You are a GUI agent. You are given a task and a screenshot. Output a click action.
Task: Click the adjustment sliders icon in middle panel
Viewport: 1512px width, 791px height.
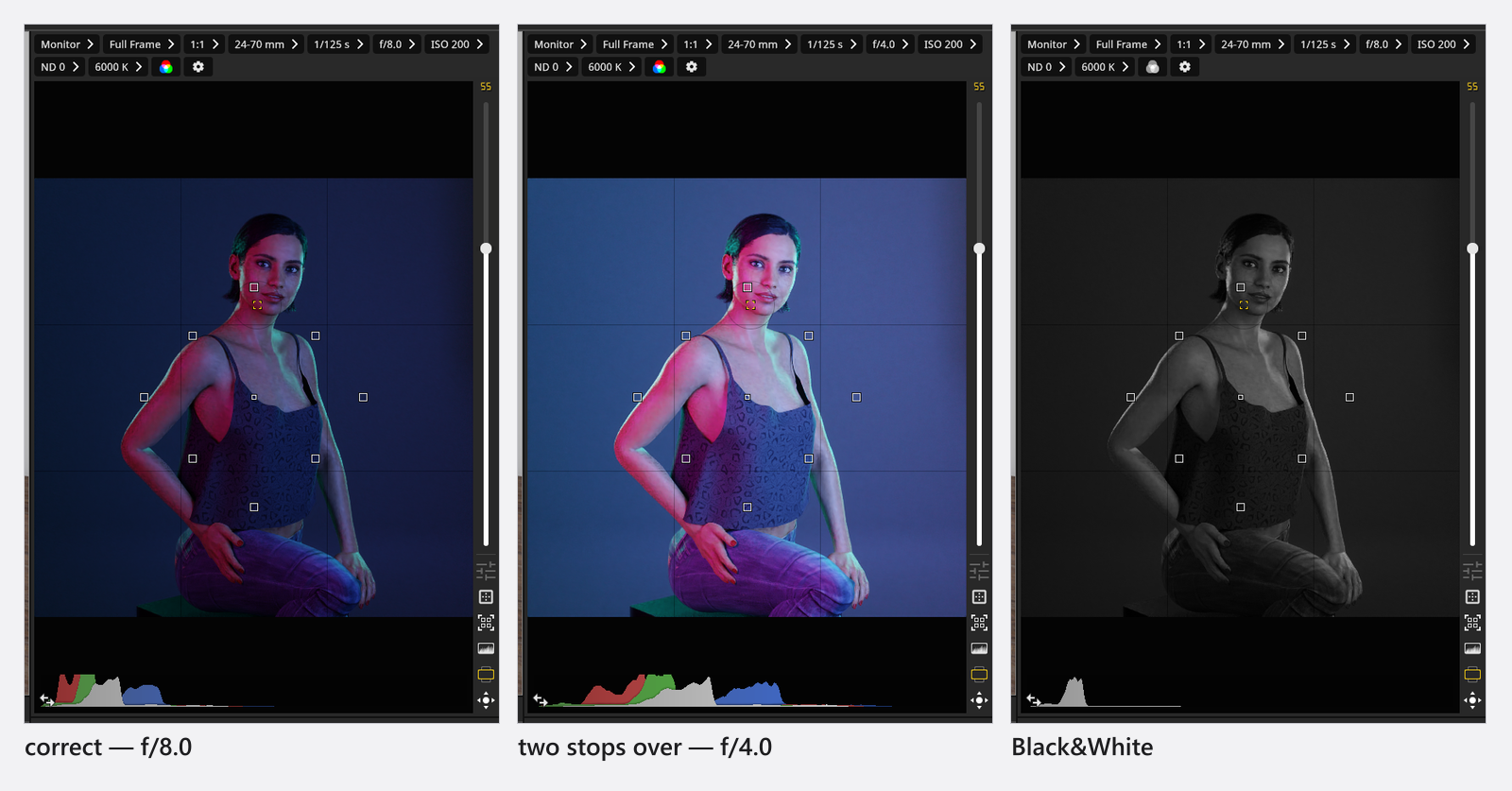click(979, 571)
